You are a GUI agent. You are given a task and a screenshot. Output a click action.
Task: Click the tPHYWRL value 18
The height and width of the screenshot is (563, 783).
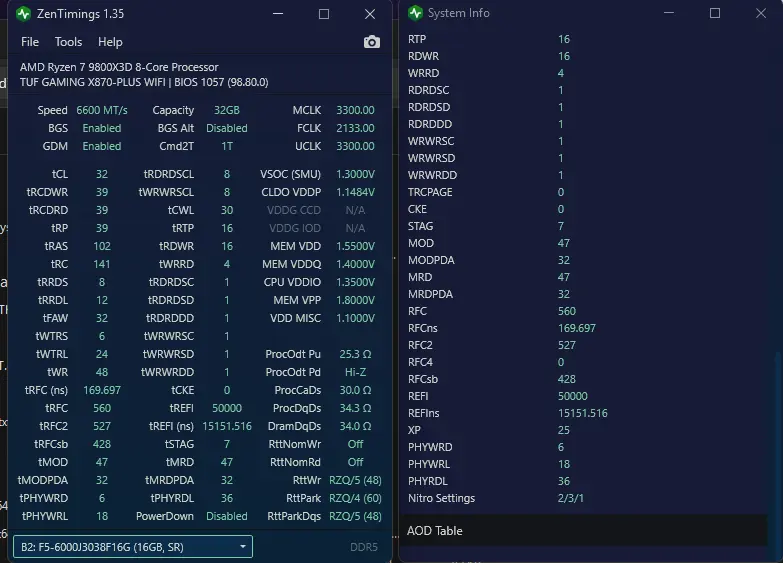point(102,516)
